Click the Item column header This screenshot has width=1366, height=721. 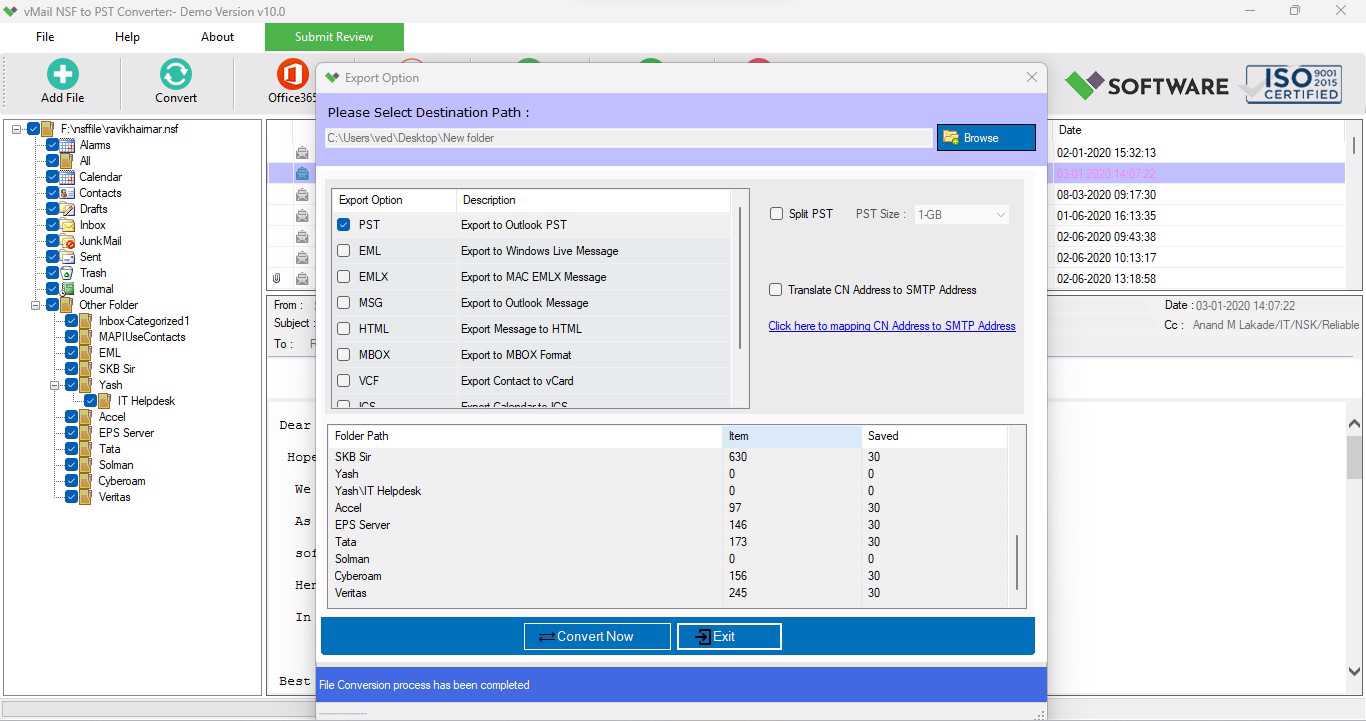coord(792,436)
